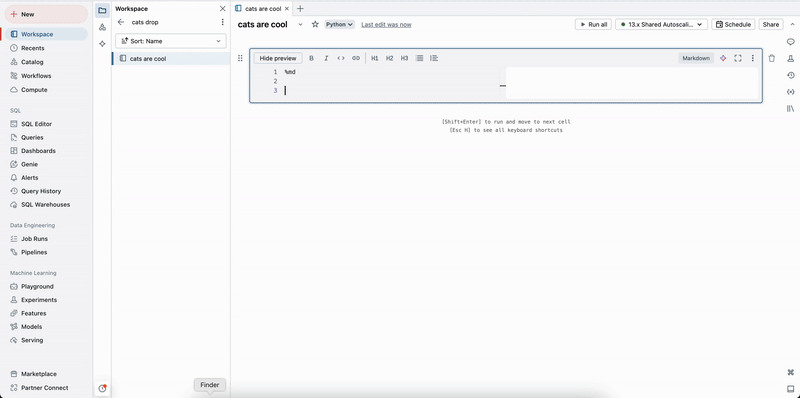Click the Dashboards icon in the sidebar
The width and height of the screenshot is (800, 398).
14,151
